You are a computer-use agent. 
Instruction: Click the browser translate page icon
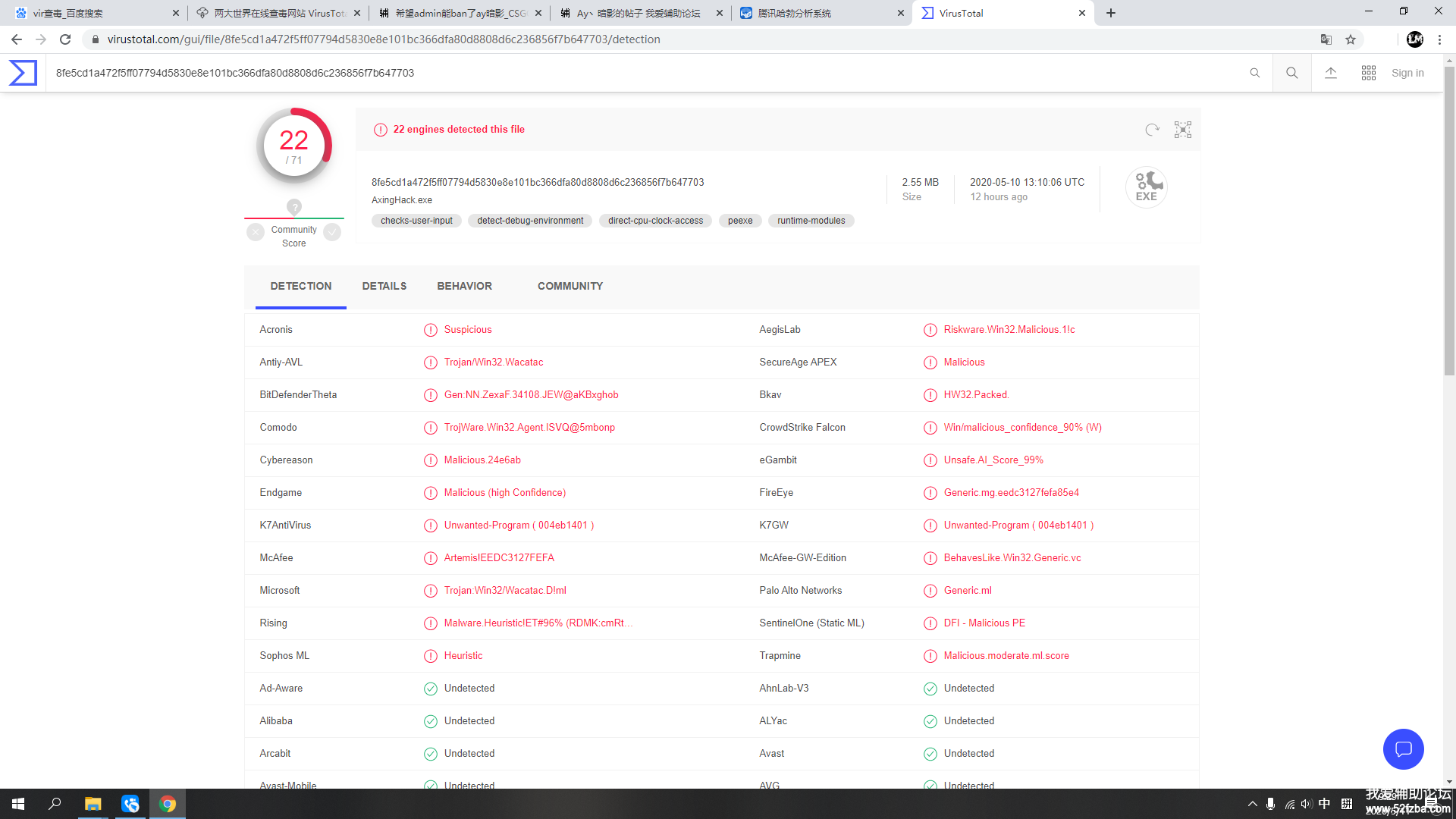point(1326,39)
